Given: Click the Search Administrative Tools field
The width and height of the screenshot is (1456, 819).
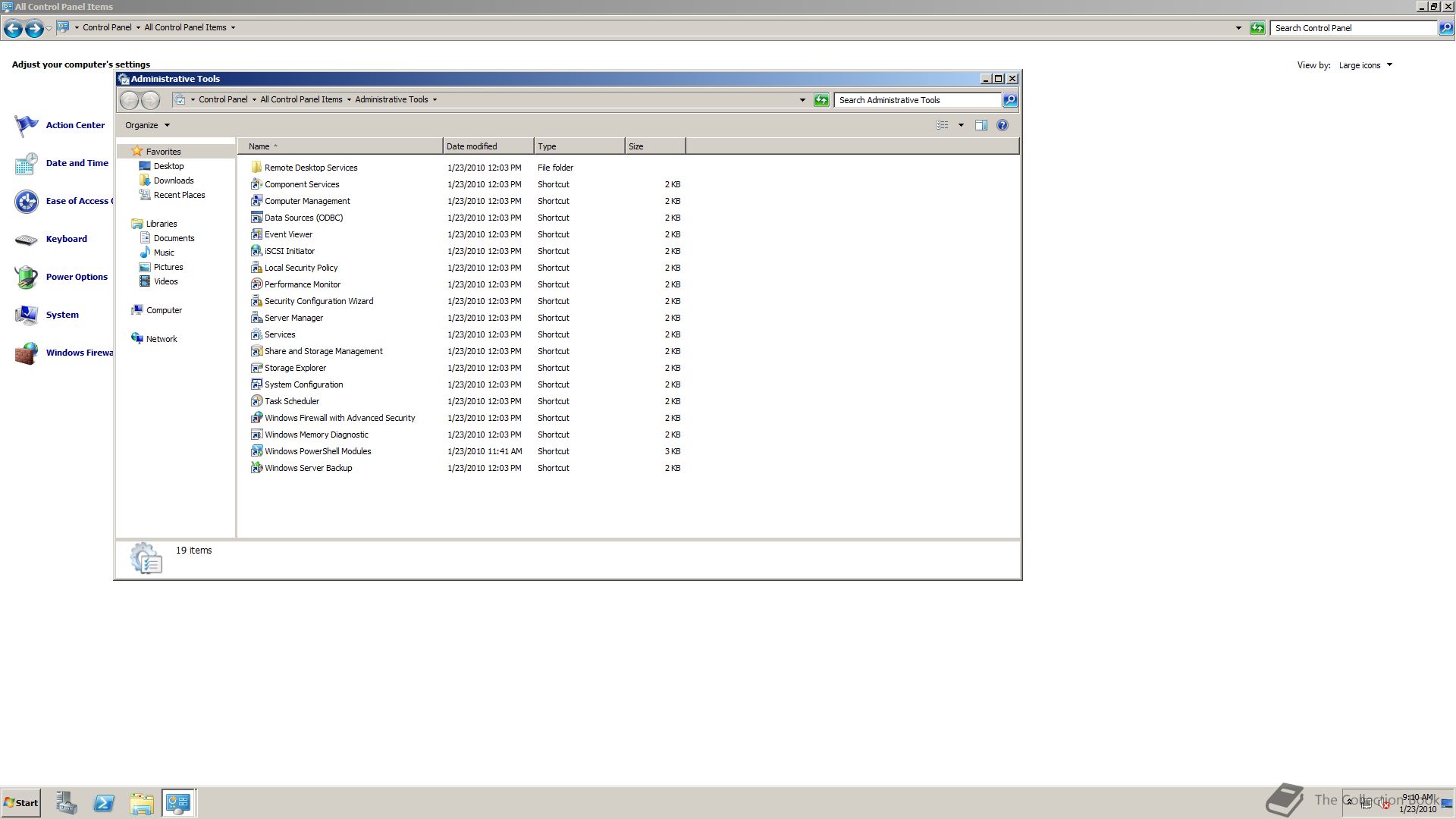Looking at the screenshot, I should click(x=918, y=100).
